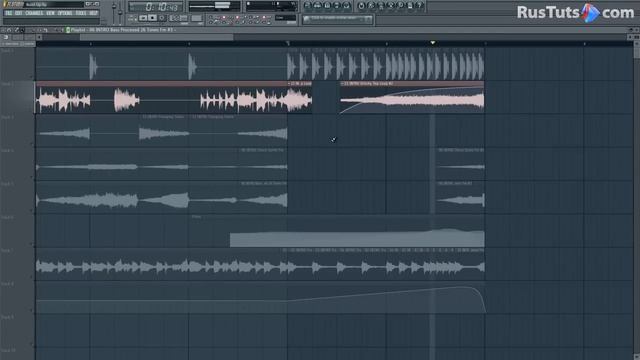Move the Playlist horizontal scrollbar thumb
Image resolution: width=640 pixels, height=360 pixels.
click(x=157, y=37)
